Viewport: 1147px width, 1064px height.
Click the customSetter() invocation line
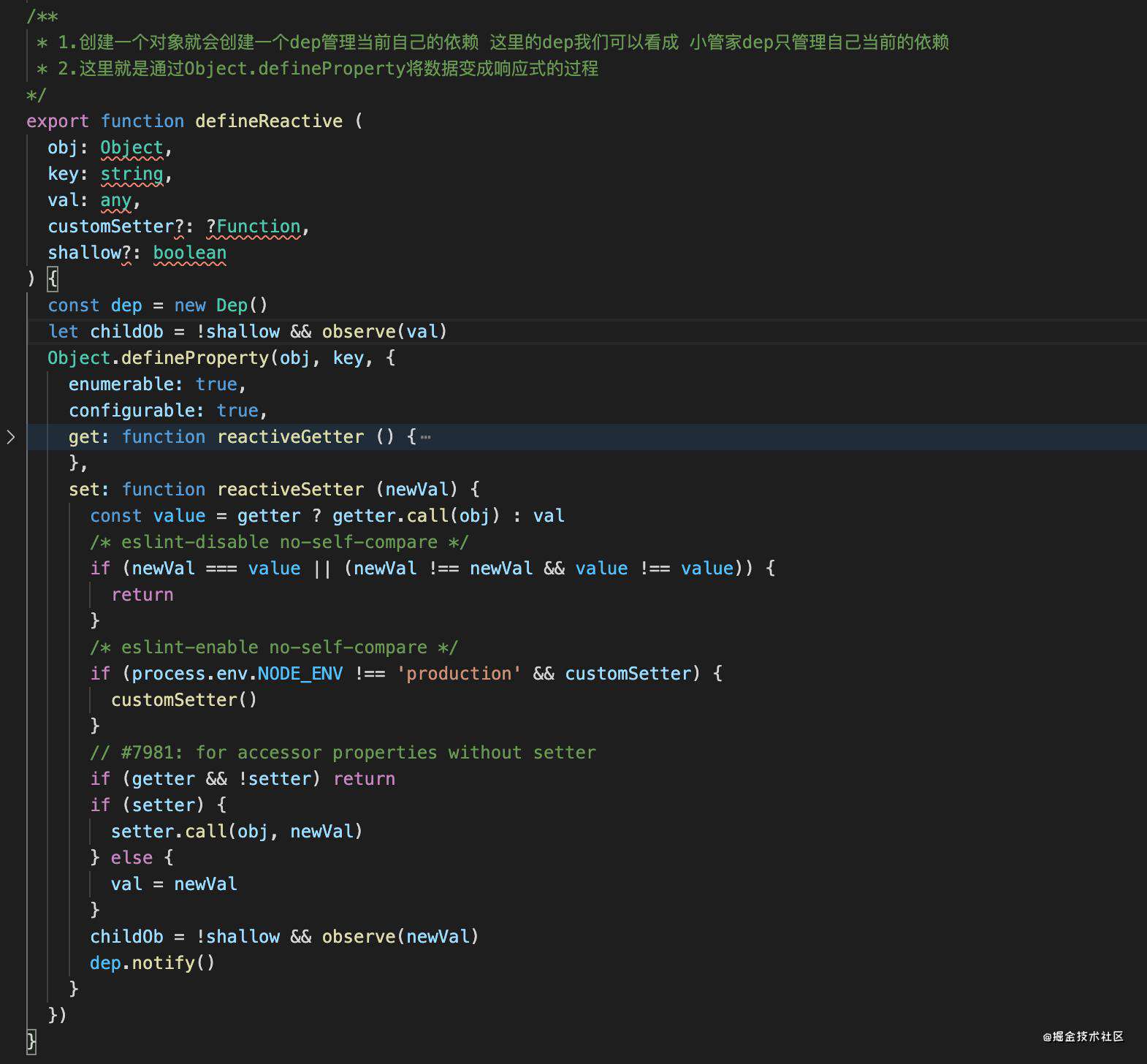(x=184, y=700)
